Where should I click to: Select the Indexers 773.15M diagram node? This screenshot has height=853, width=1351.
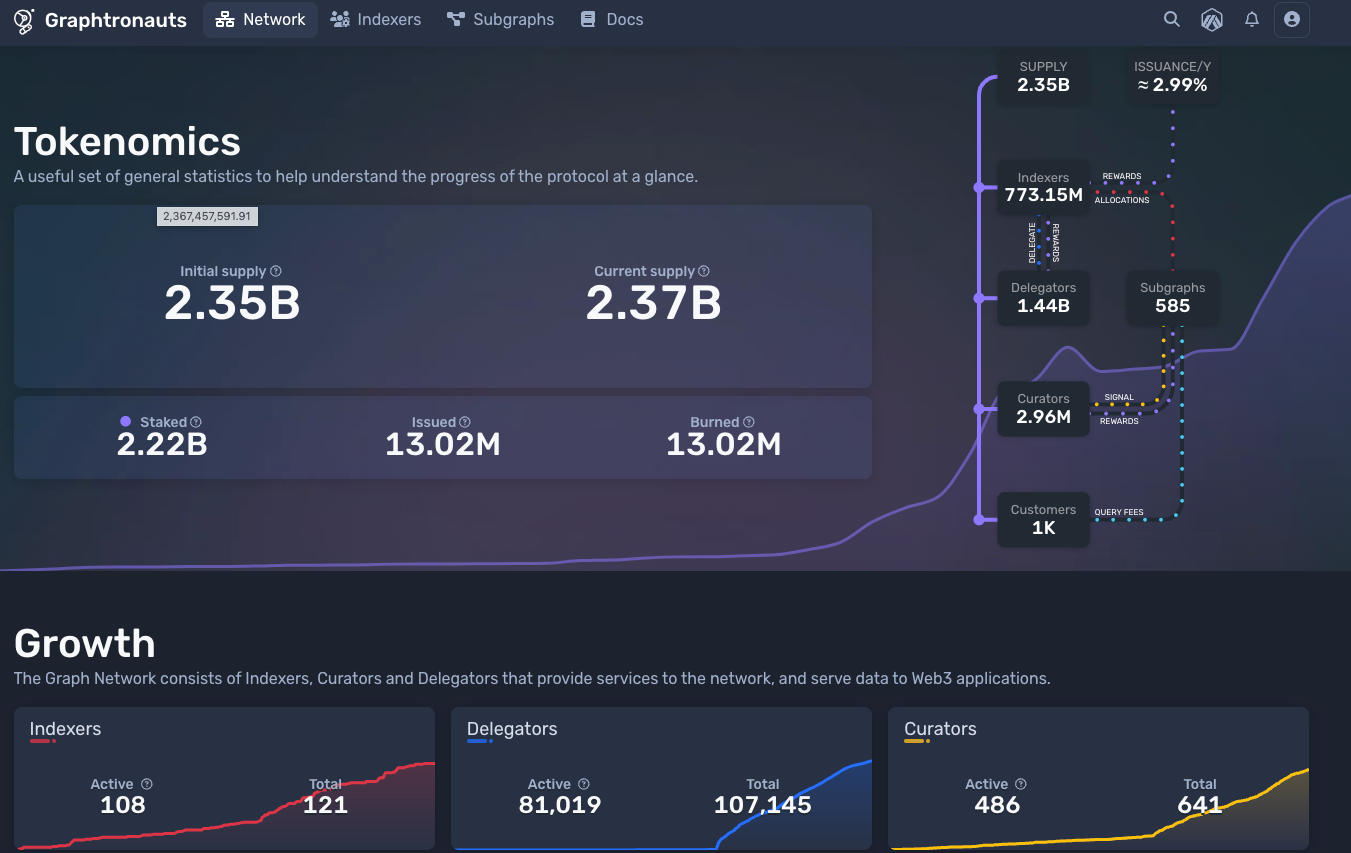(1043, 187)
